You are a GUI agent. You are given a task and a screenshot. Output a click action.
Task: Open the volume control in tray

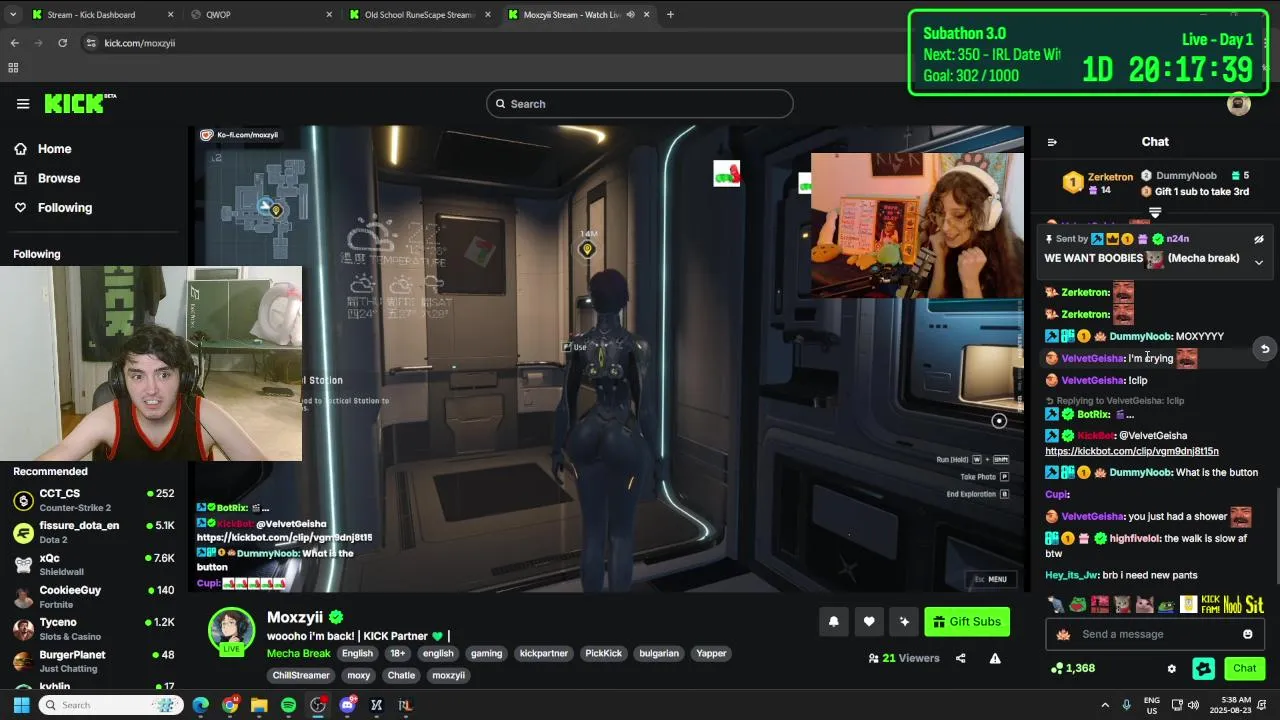coord(1195,705)
